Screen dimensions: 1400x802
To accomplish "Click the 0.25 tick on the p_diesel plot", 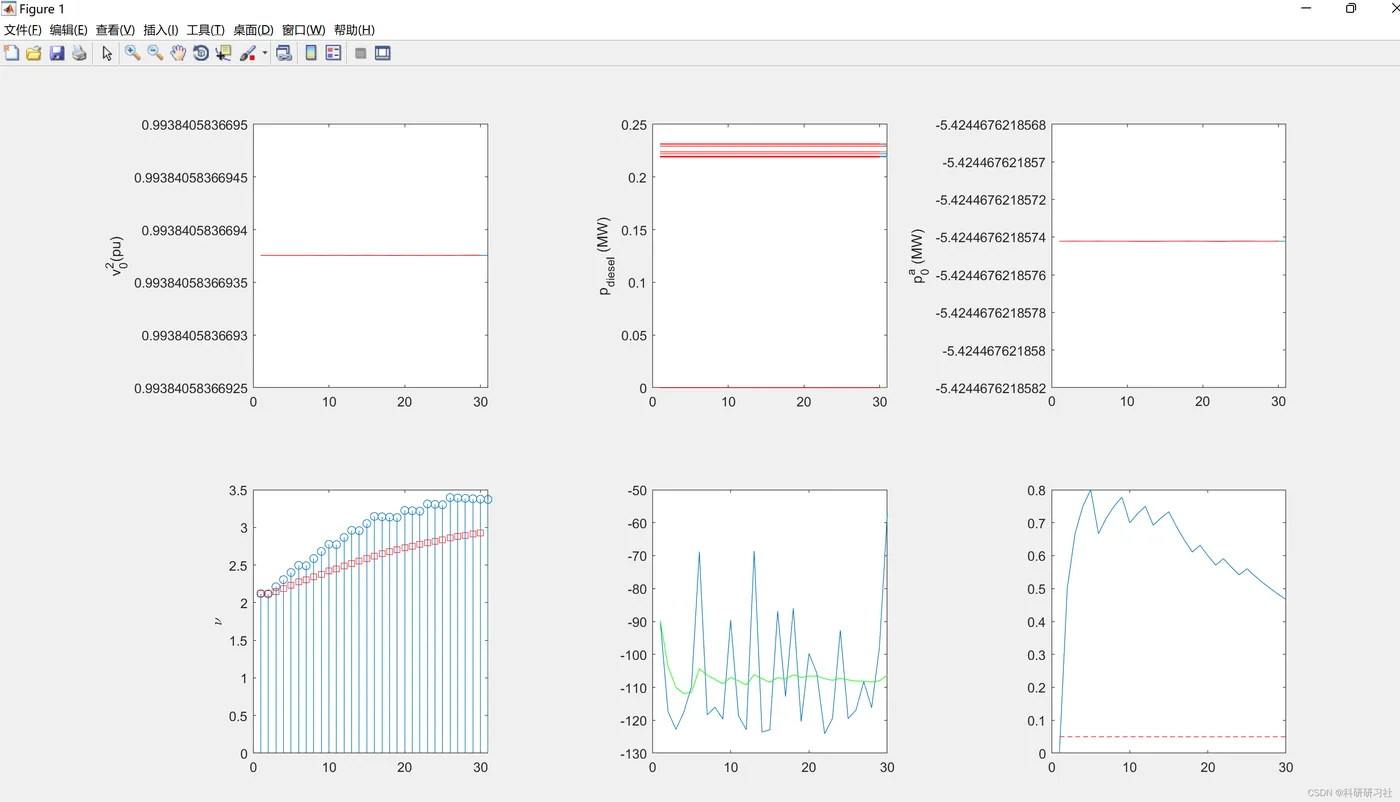I will coord(634,125).
